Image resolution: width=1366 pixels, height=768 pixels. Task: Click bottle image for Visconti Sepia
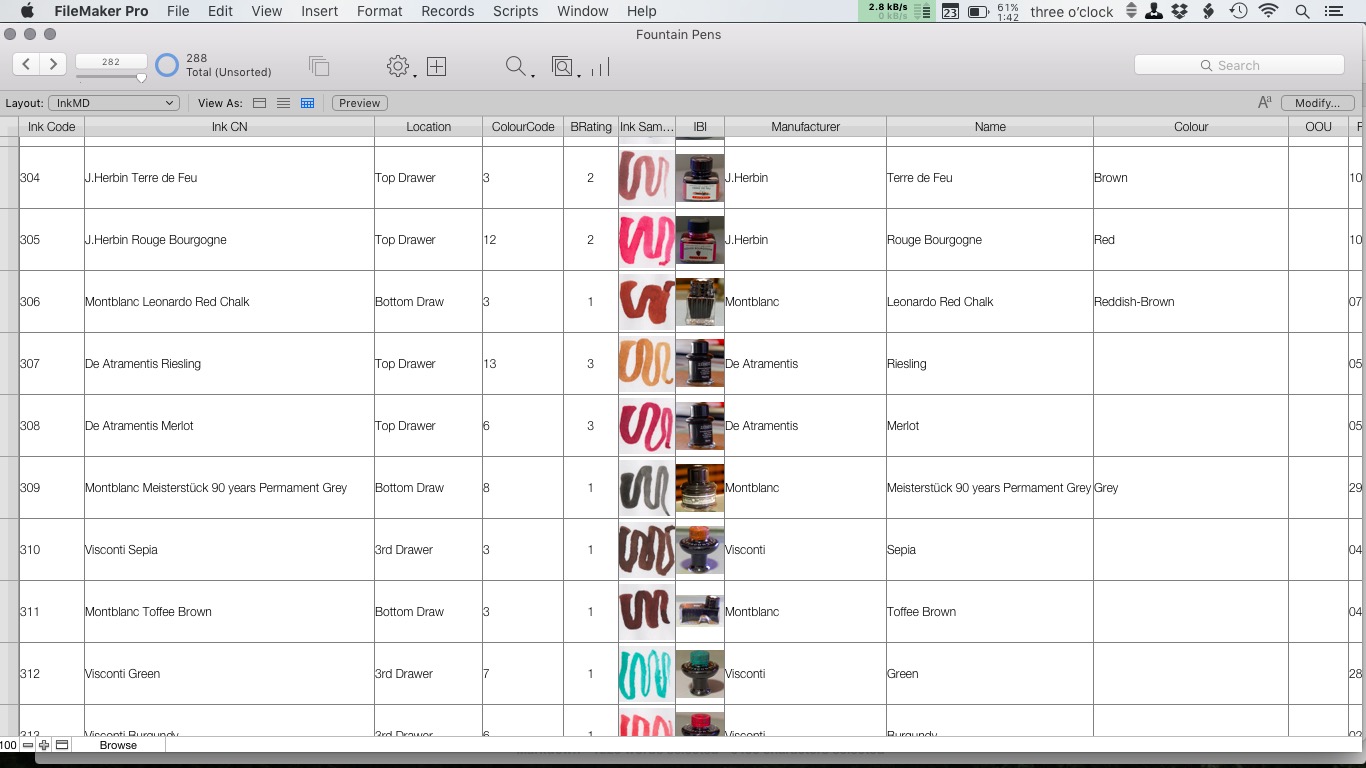(x=700, y=549)
